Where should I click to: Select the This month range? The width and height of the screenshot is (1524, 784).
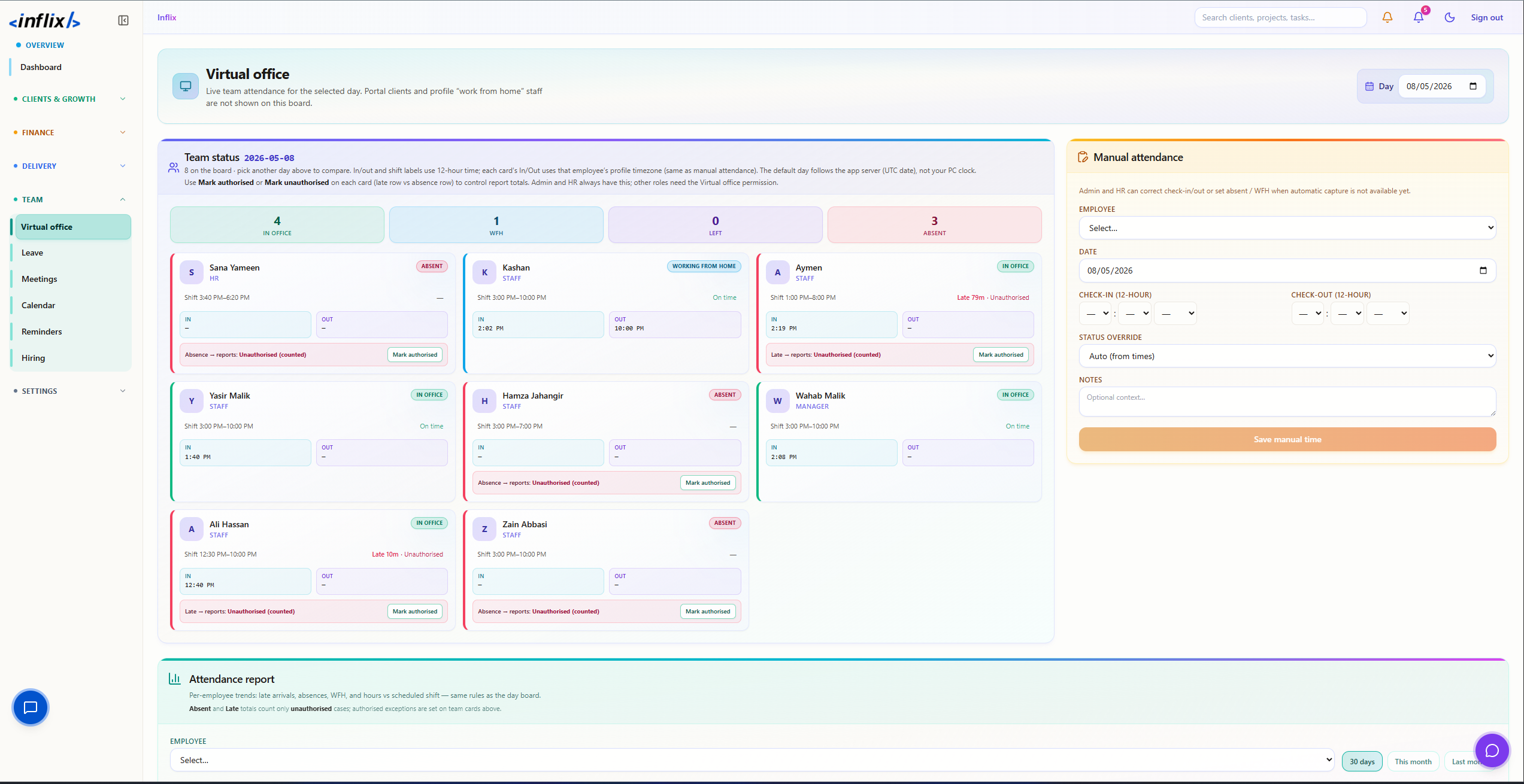coord(1413,761)
